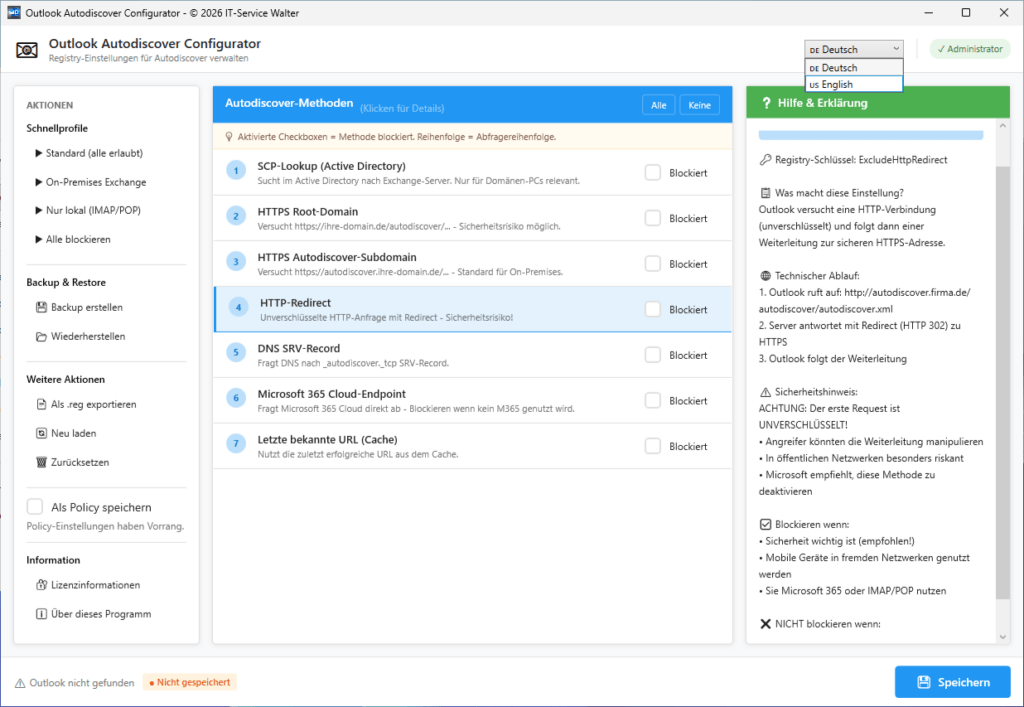Enable the Als Policy speichern checkbox

coord(35,506)
